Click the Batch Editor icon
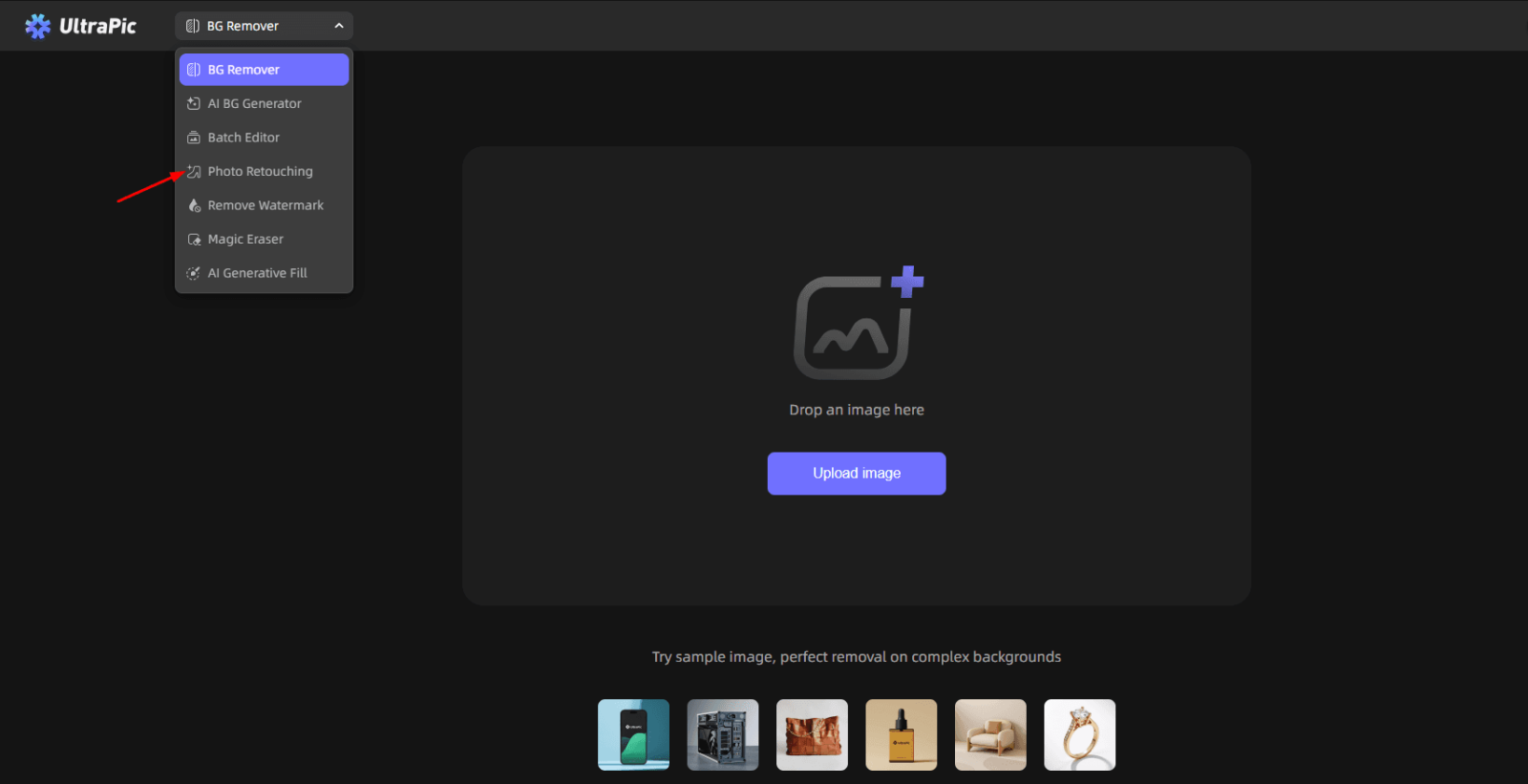 [194, 138]
